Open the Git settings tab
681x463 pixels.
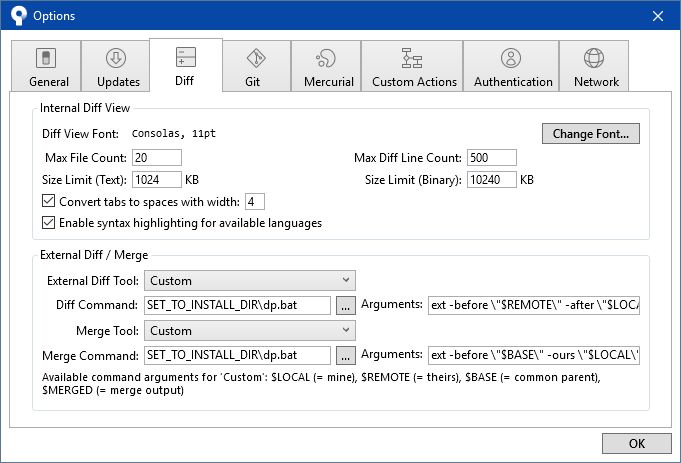[x=256, y=66]
